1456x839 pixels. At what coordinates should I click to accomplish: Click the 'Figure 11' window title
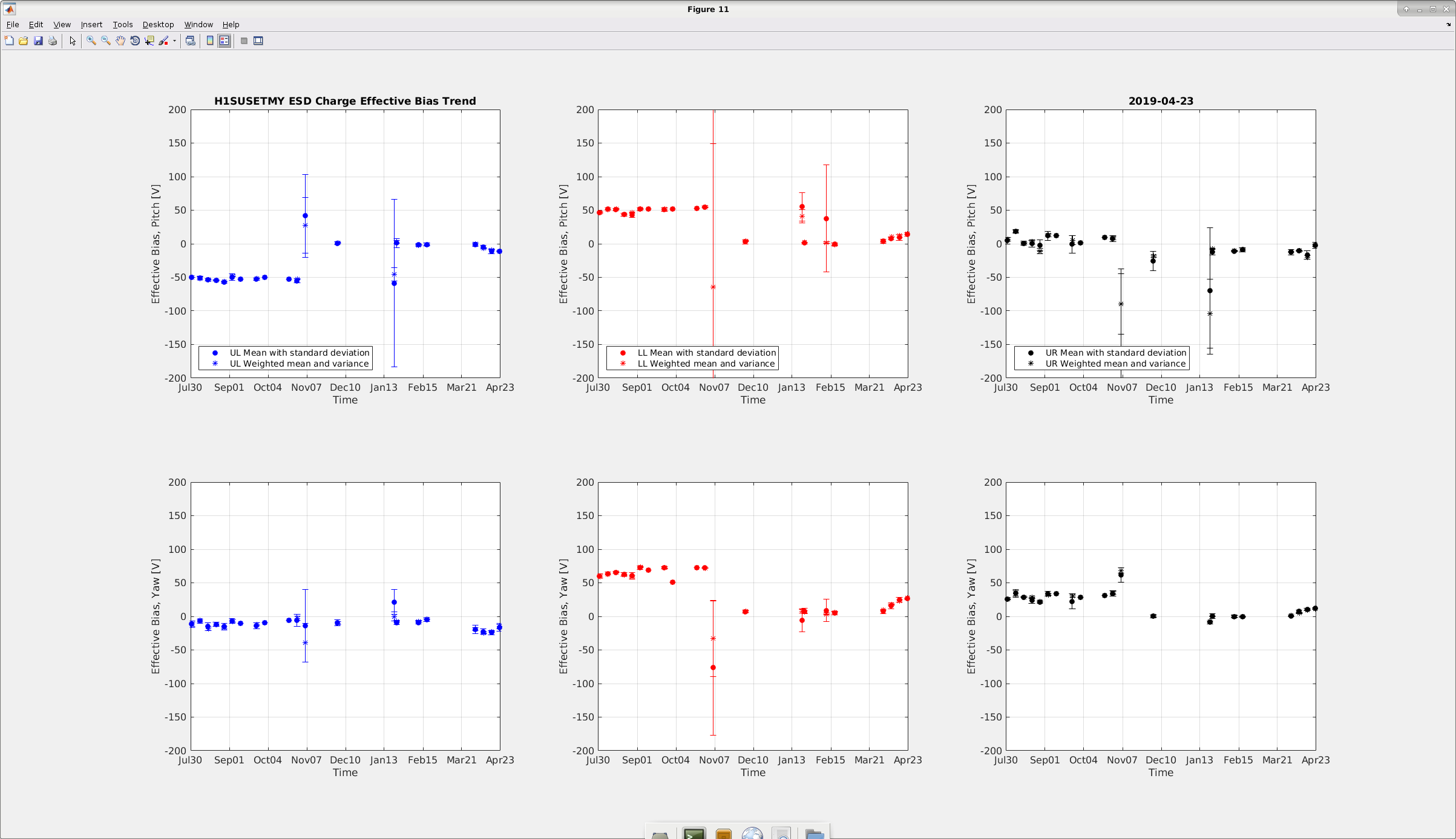tap(708, 9)
